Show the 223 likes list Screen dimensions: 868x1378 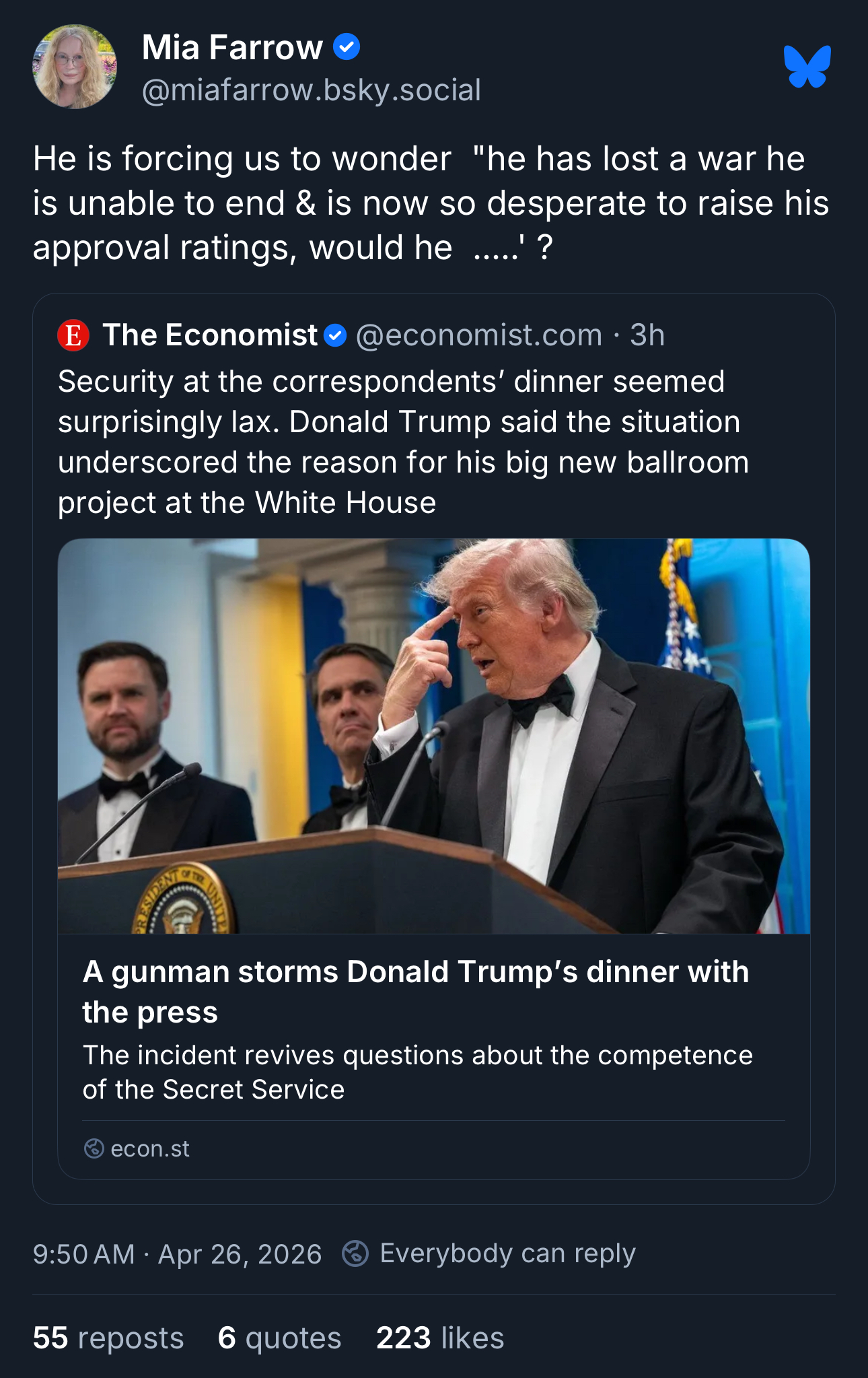pos(440,1338)
